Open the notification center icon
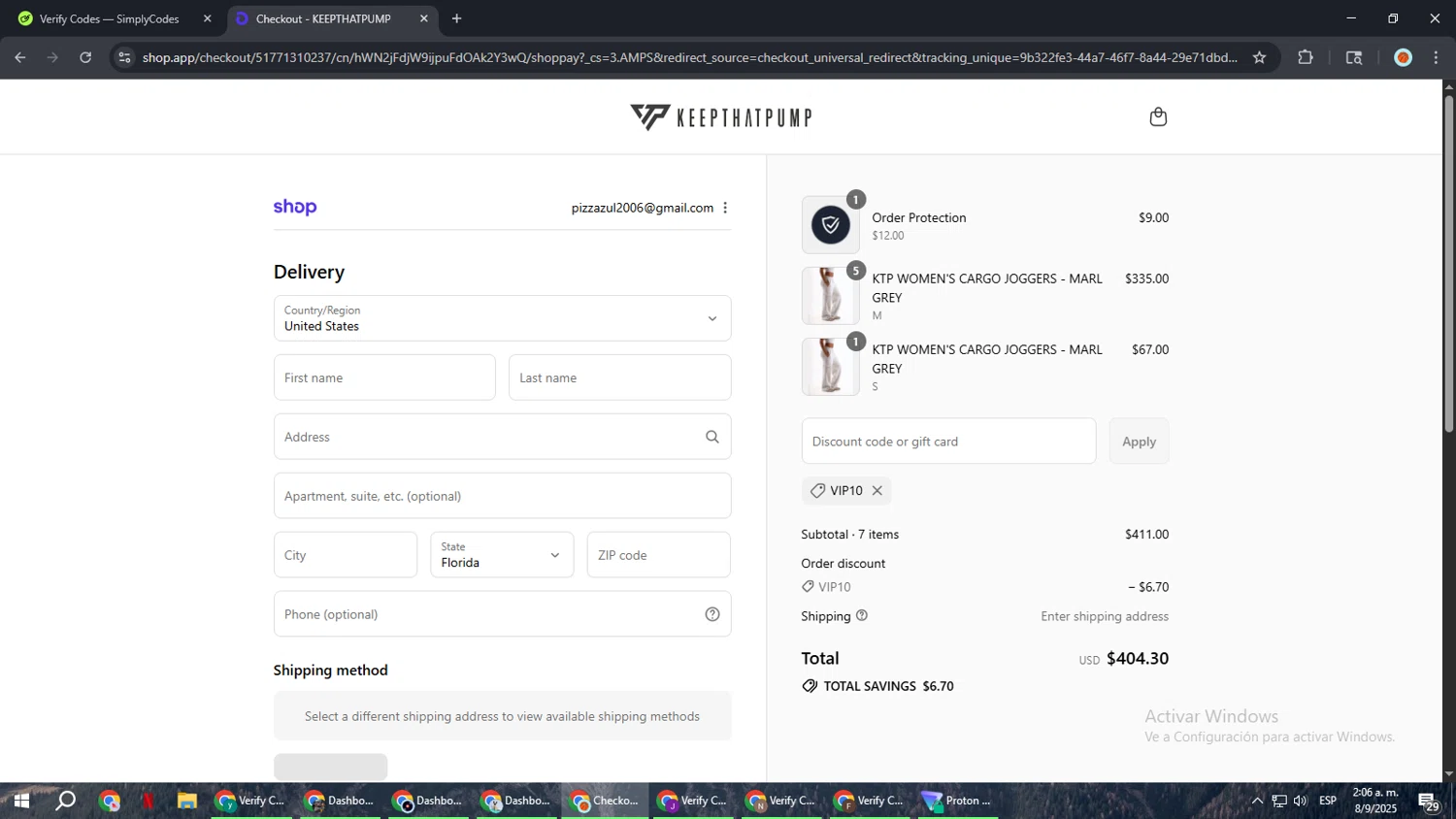1456x819 pixels. (1429, 802)
